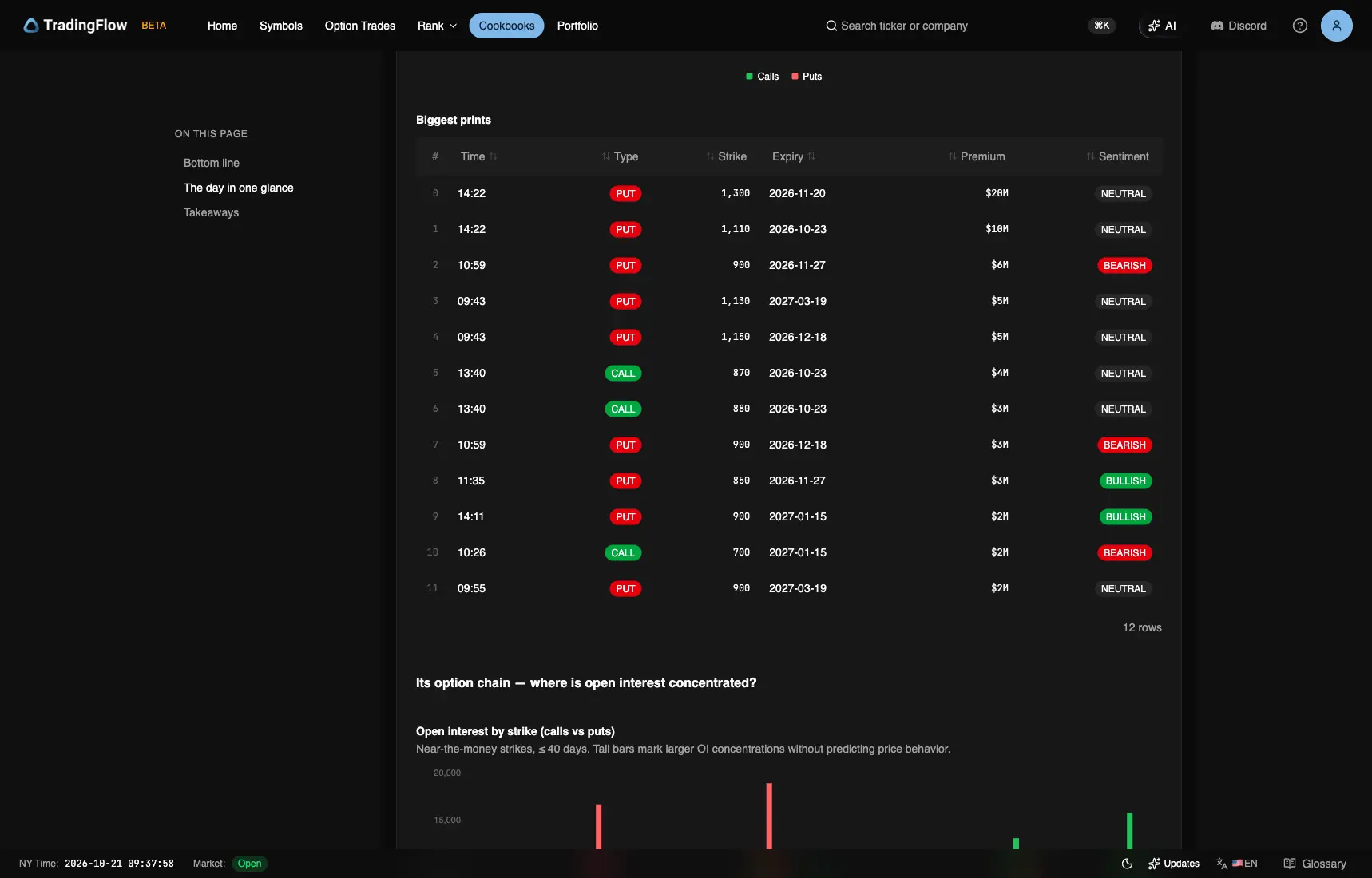Open the Symbols page
The height and width of the screenshot is (878, 1372).
tap(281, 26)
